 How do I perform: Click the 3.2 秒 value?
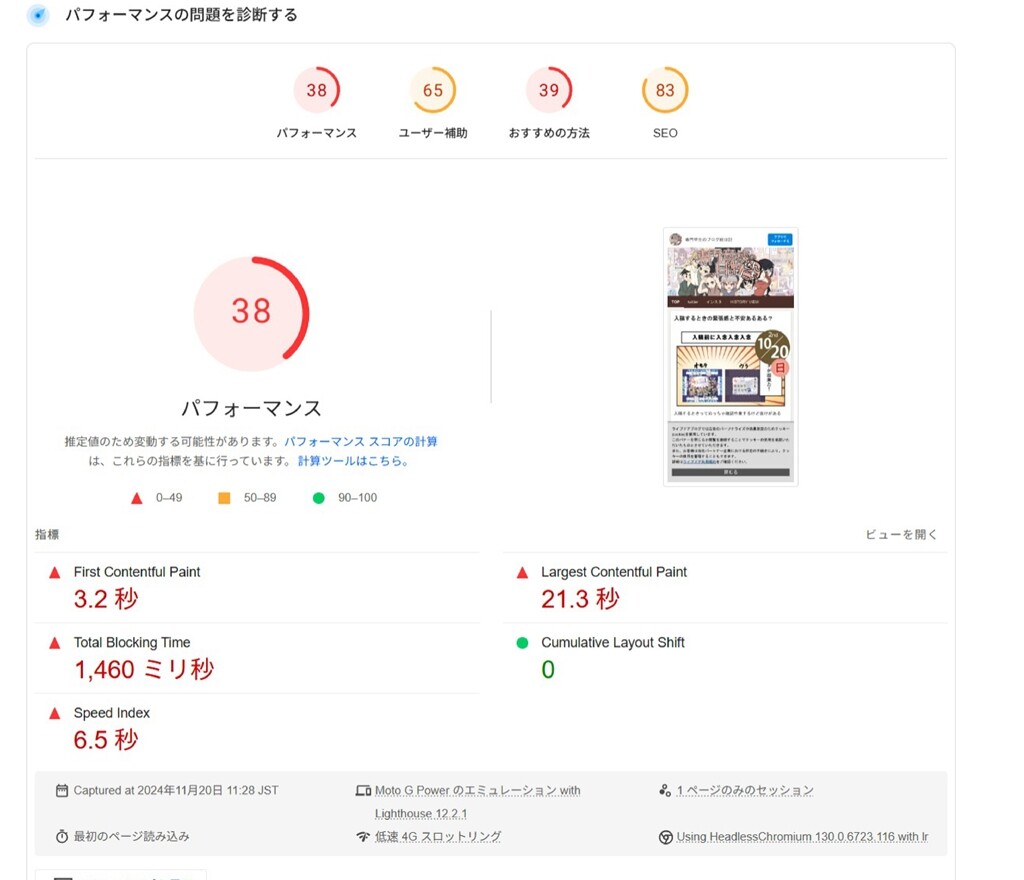106,599
